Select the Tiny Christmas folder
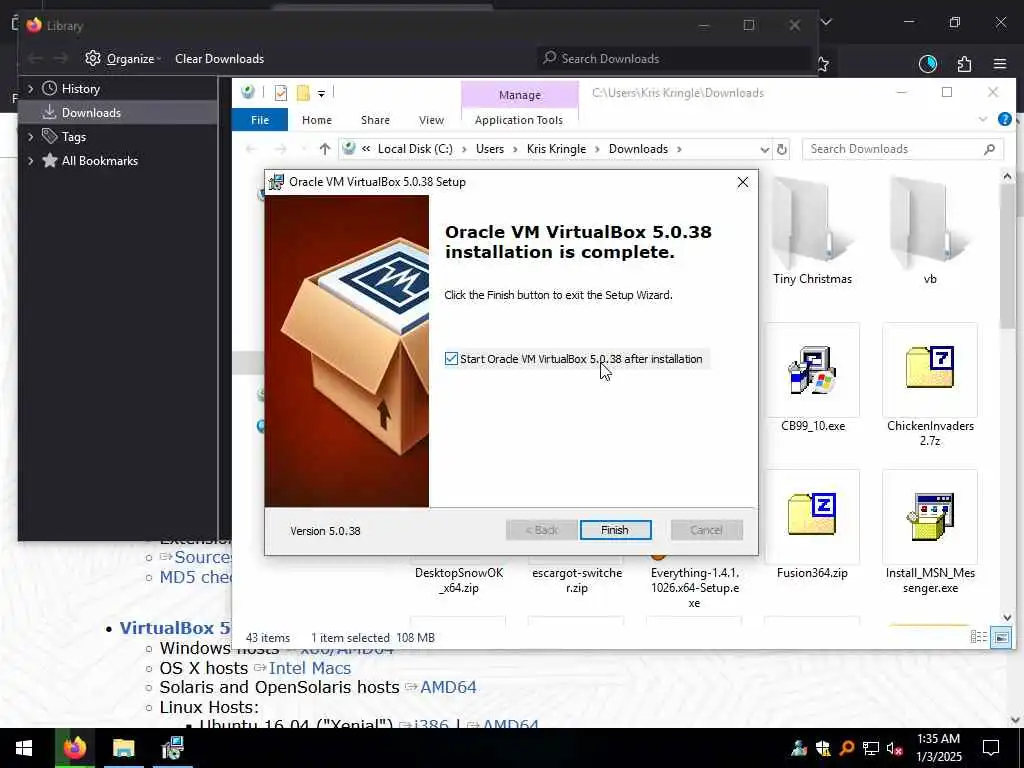 point(812,232)
